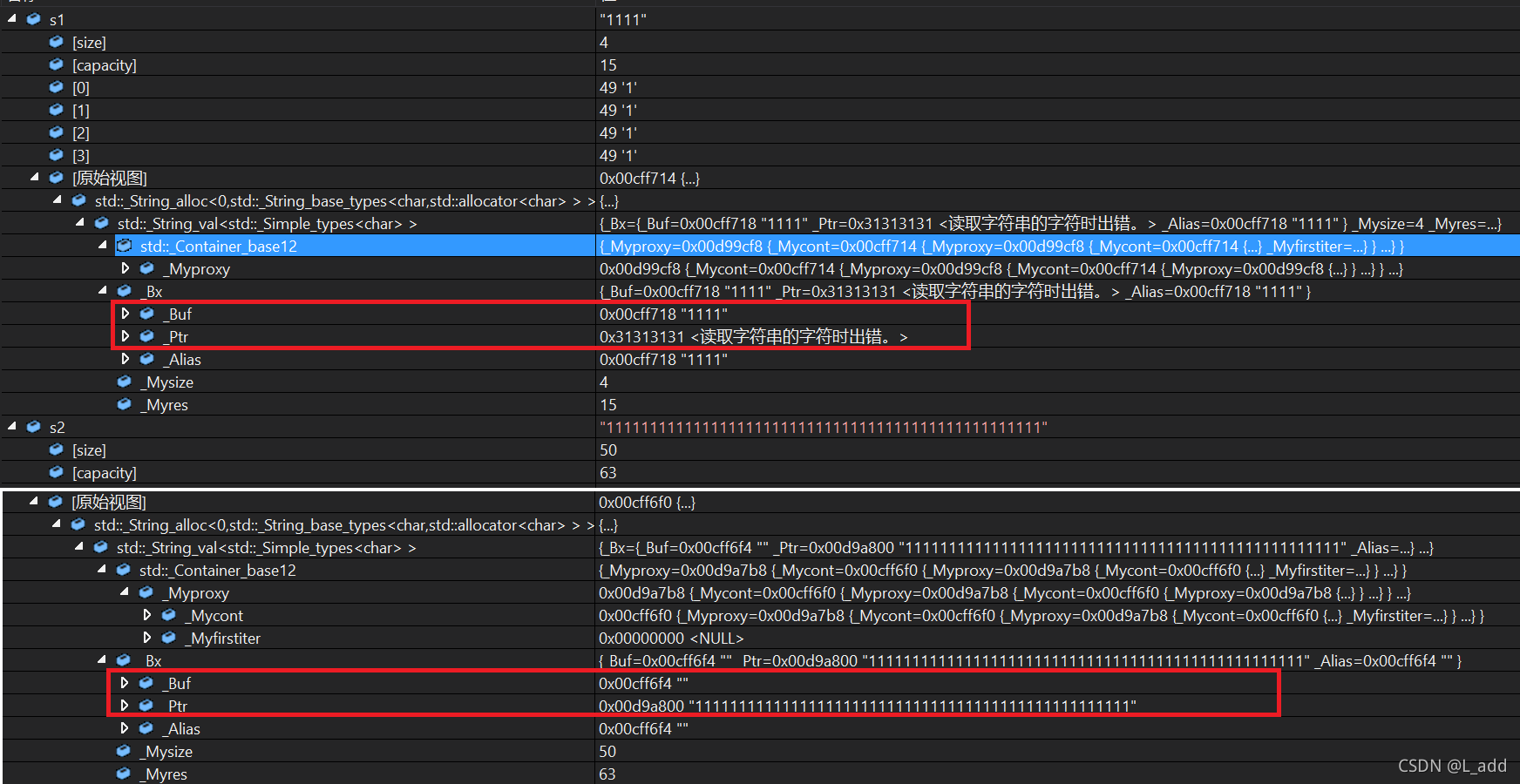Click the icon of _Ptr valued 0x00d9a800
Screen dimensions: 1520x784
click(146, 706)
